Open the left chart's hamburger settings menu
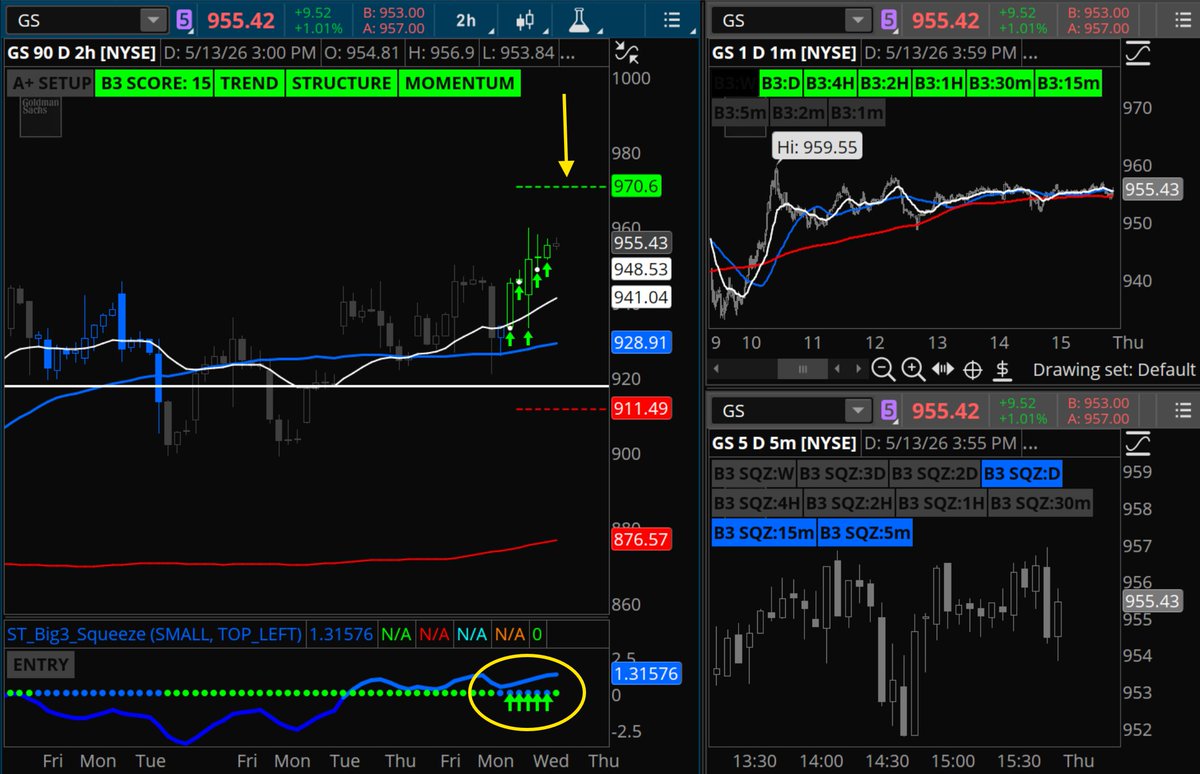 (672, 20)
